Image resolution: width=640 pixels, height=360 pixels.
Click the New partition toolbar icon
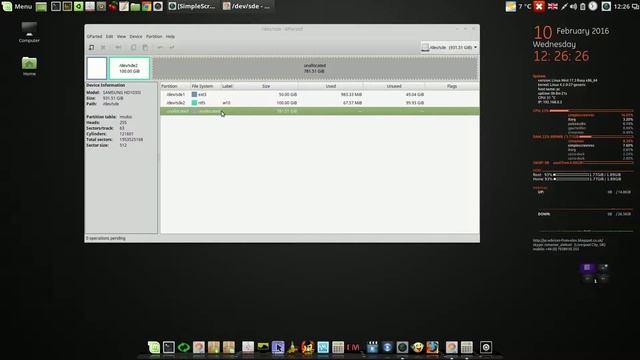pyautogui.click(x=91, y=47)
